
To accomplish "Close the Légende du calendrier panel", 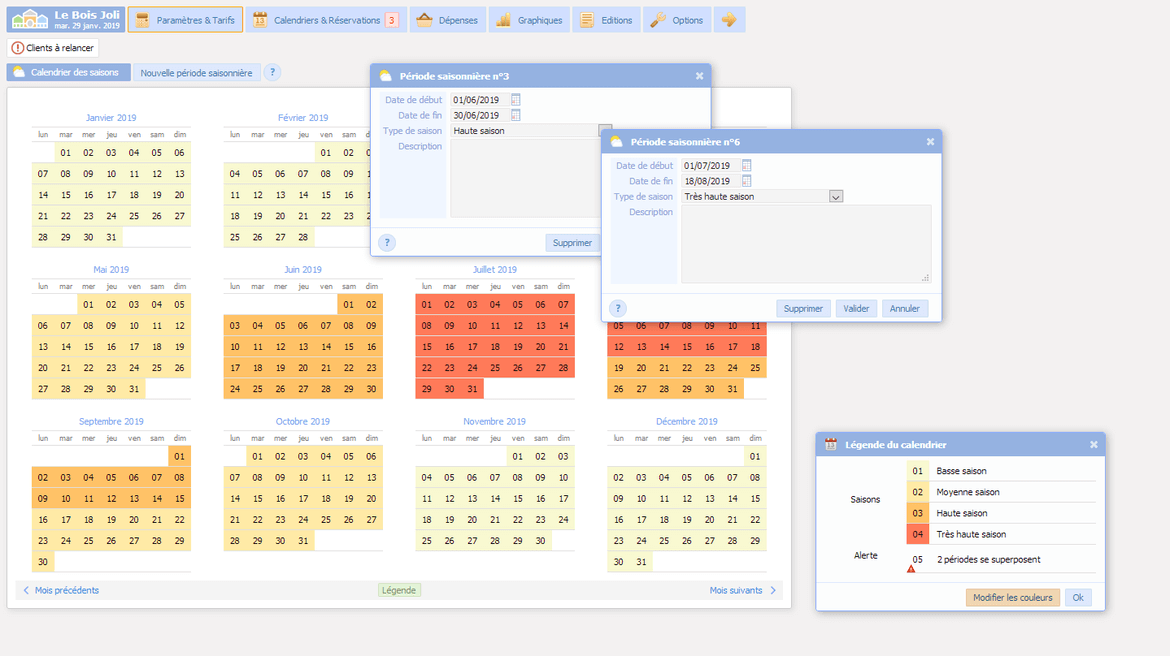I will [1093, 445].
